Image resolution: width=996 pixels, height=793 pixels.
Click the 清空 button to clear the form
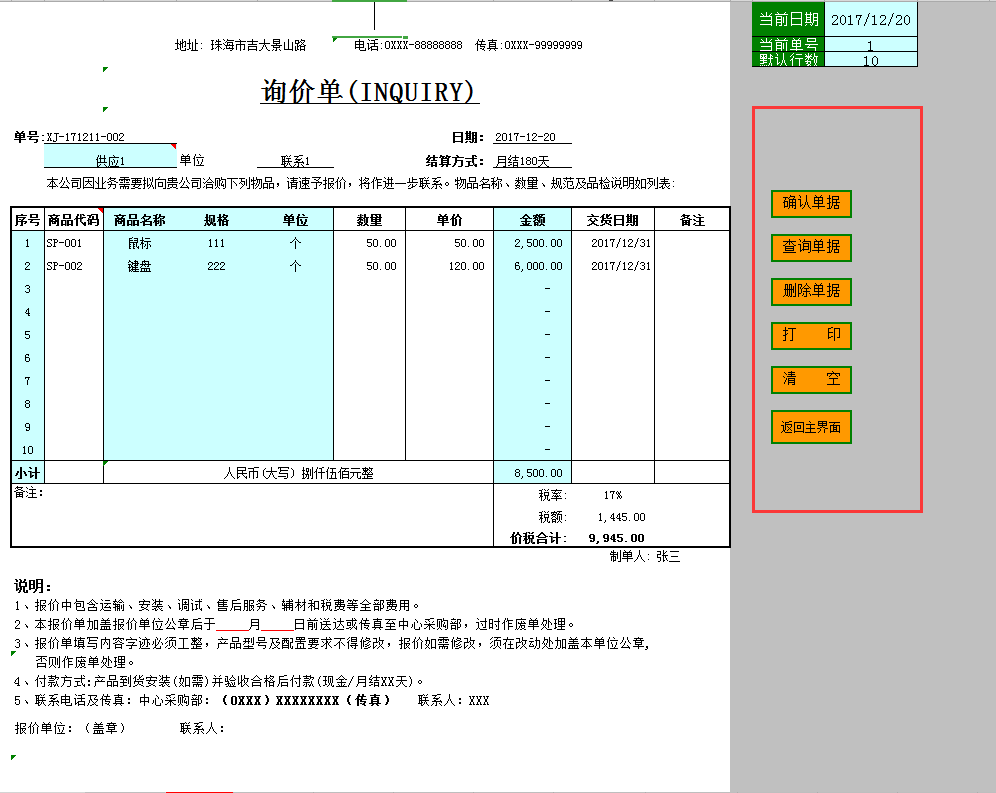811,380
